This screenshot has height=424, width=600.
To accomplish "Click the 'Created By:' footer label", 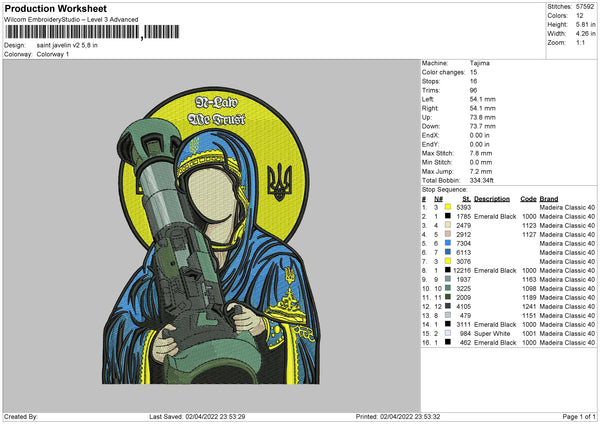I will pyautogui.click(x=21, y=416).
